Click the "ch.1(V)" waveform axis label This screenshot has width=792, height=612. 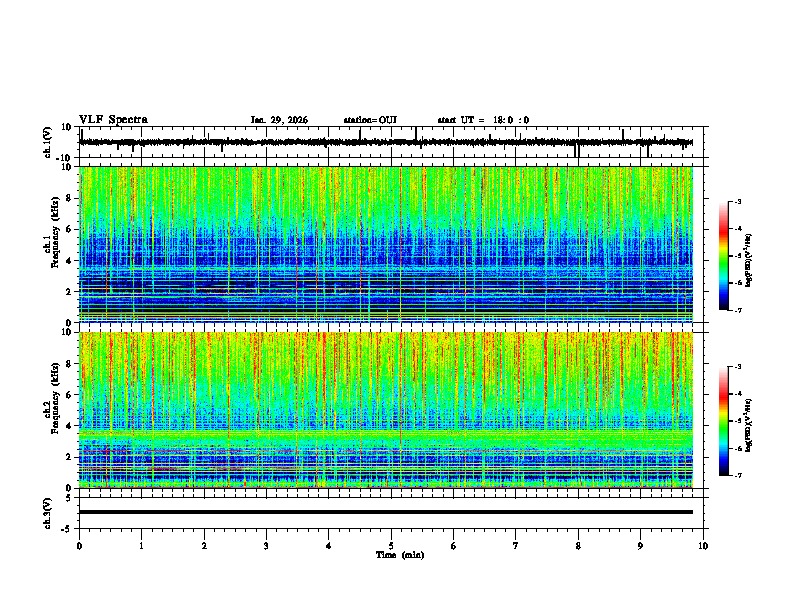click(x=48, y=142)
